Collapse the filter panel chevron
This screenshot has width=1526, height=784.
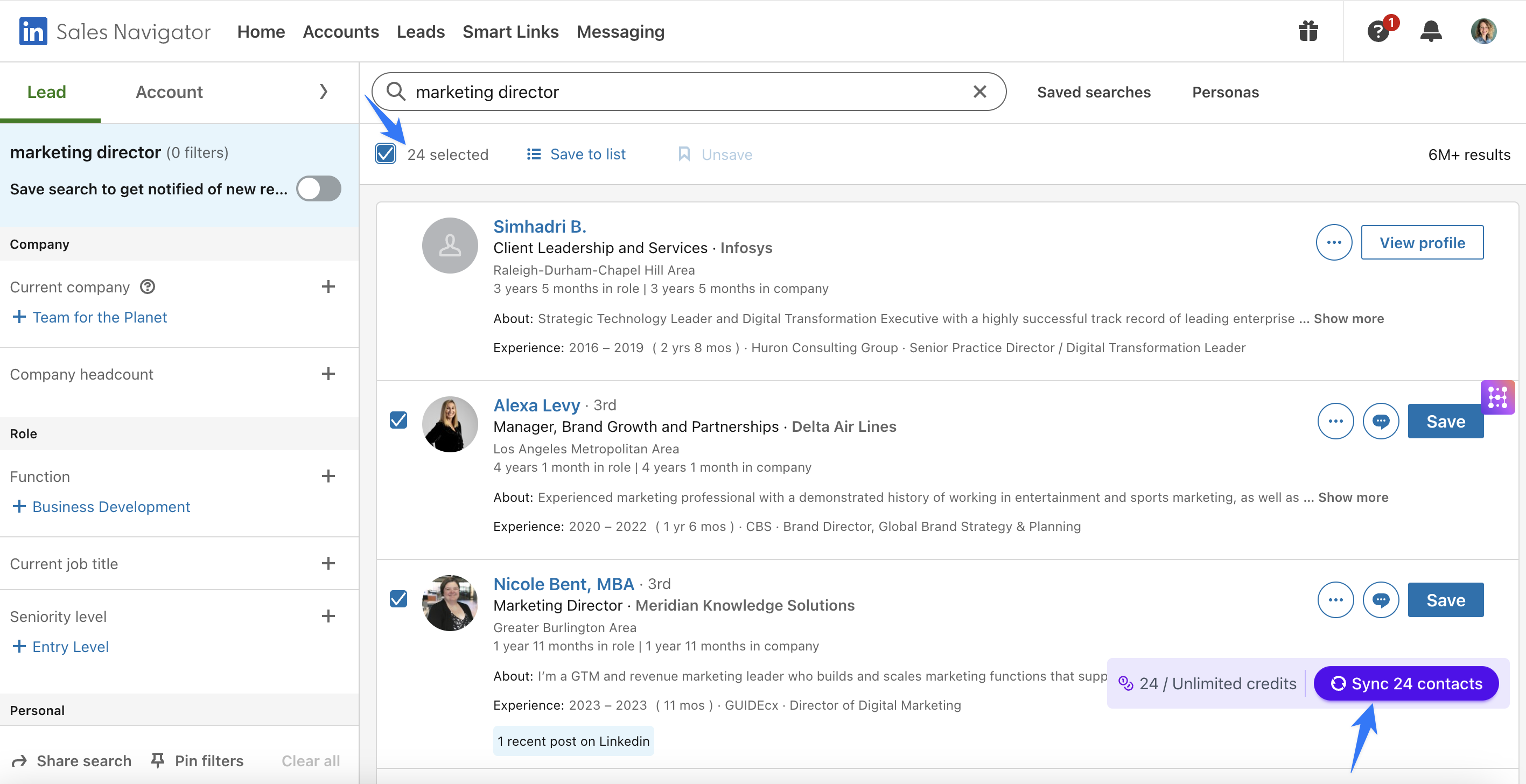tap(324, 92)
